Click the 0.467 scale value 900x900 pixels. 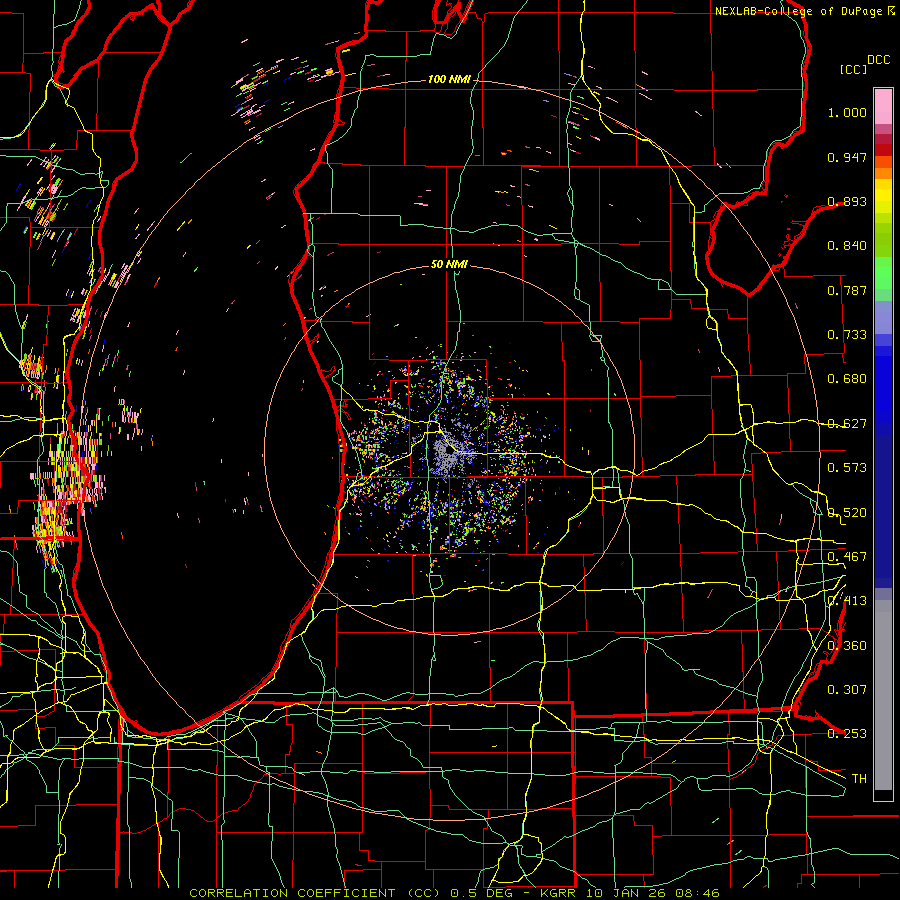click(x=847, y=557)
